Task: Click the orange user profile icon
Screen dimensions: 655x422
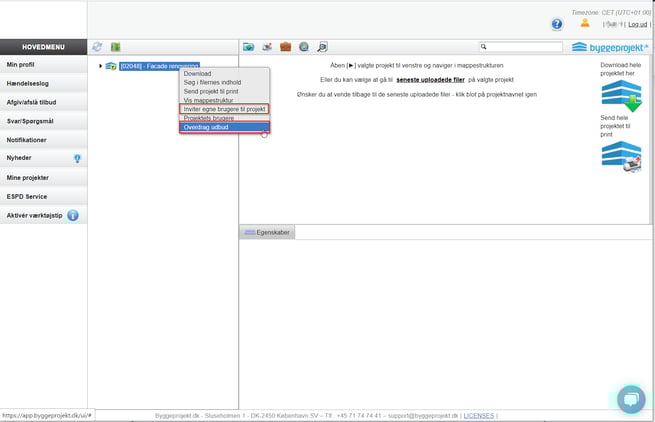Action: pos(585,23)
